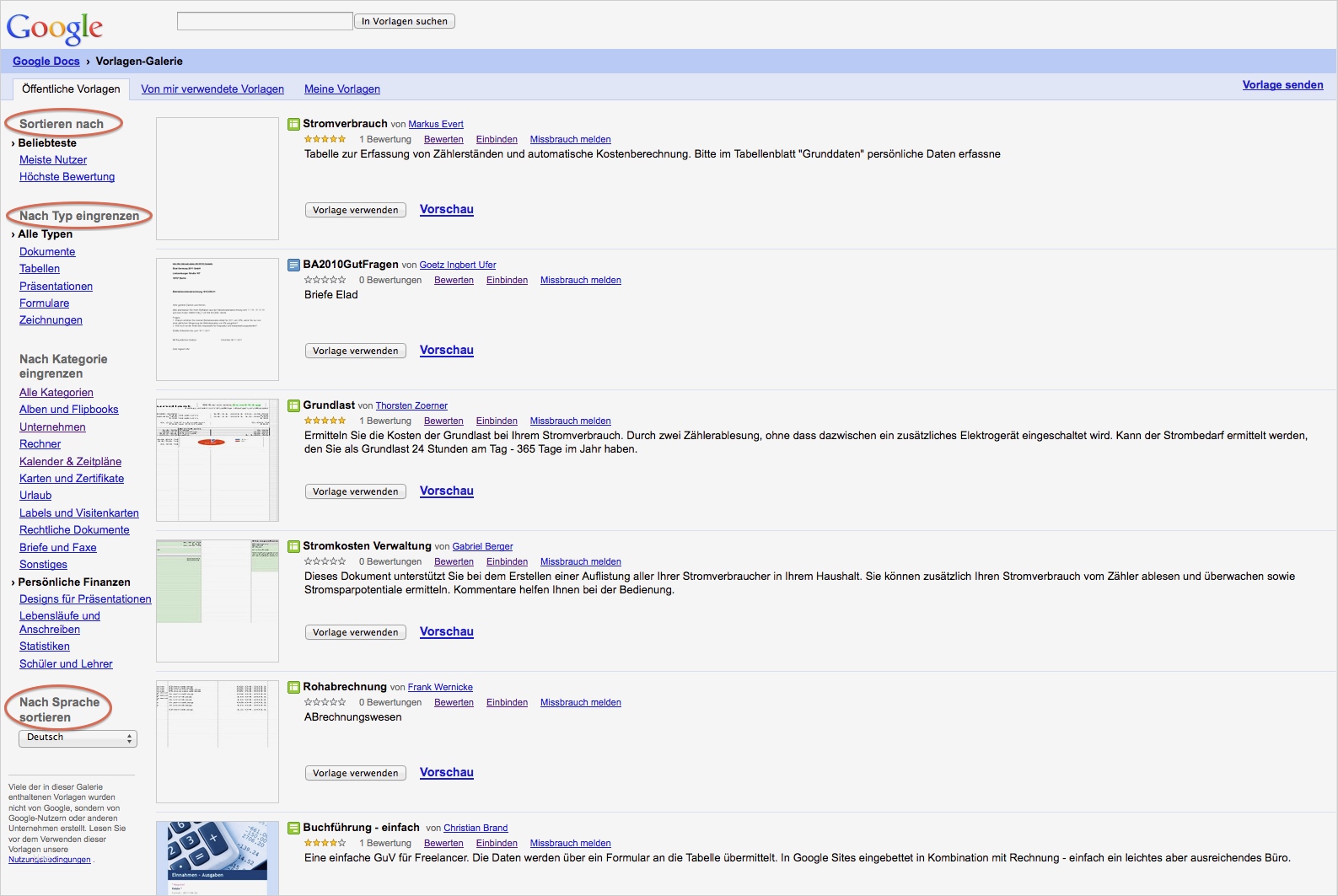Click in the template search field
The image size is (1338, 896).
tap(265, 21)
